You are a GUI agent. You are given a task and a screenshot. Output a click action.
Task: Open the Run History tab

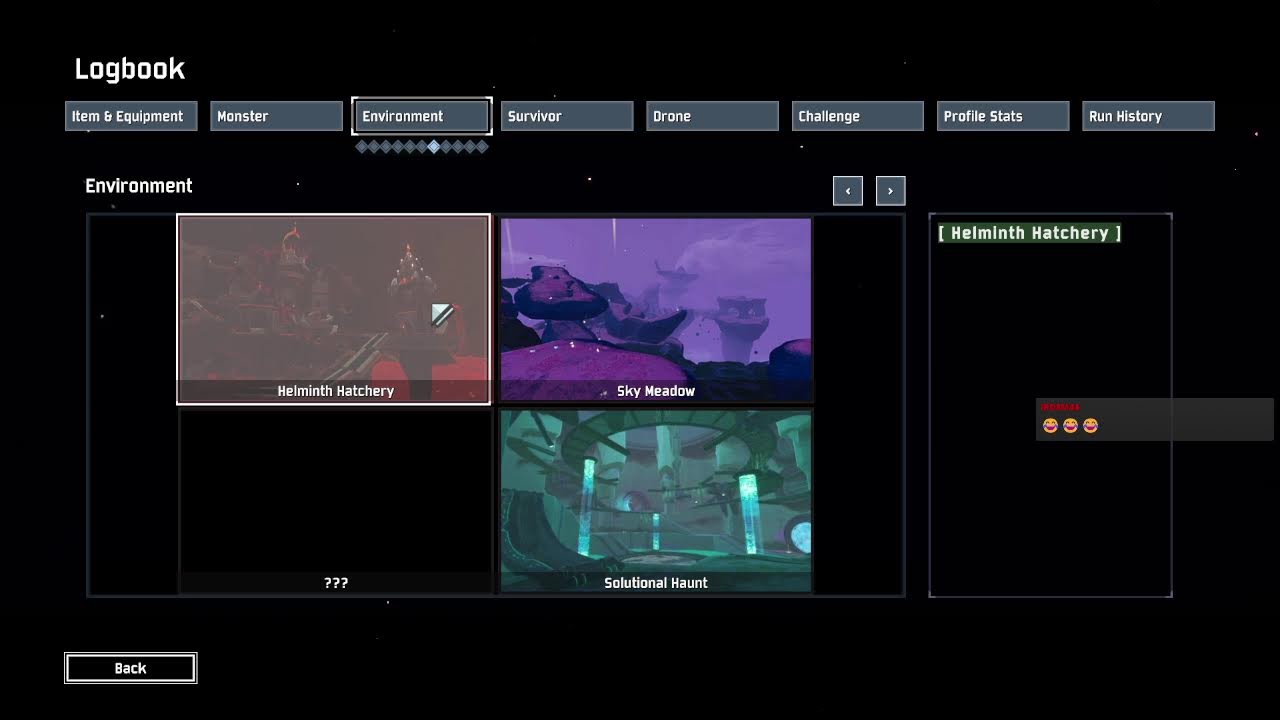click(1148, 116)
